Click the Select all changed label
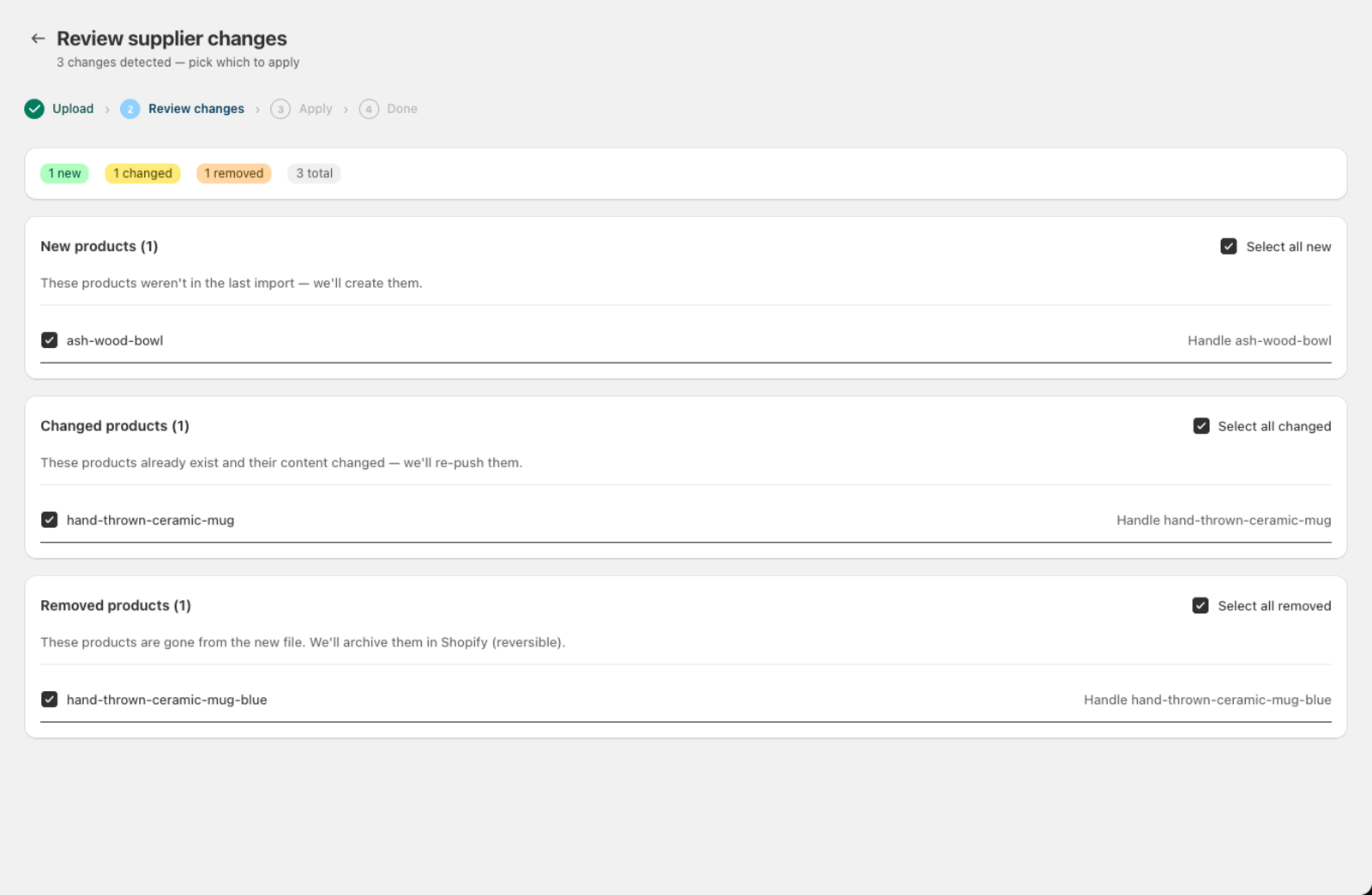 [x=1274, y=426]
